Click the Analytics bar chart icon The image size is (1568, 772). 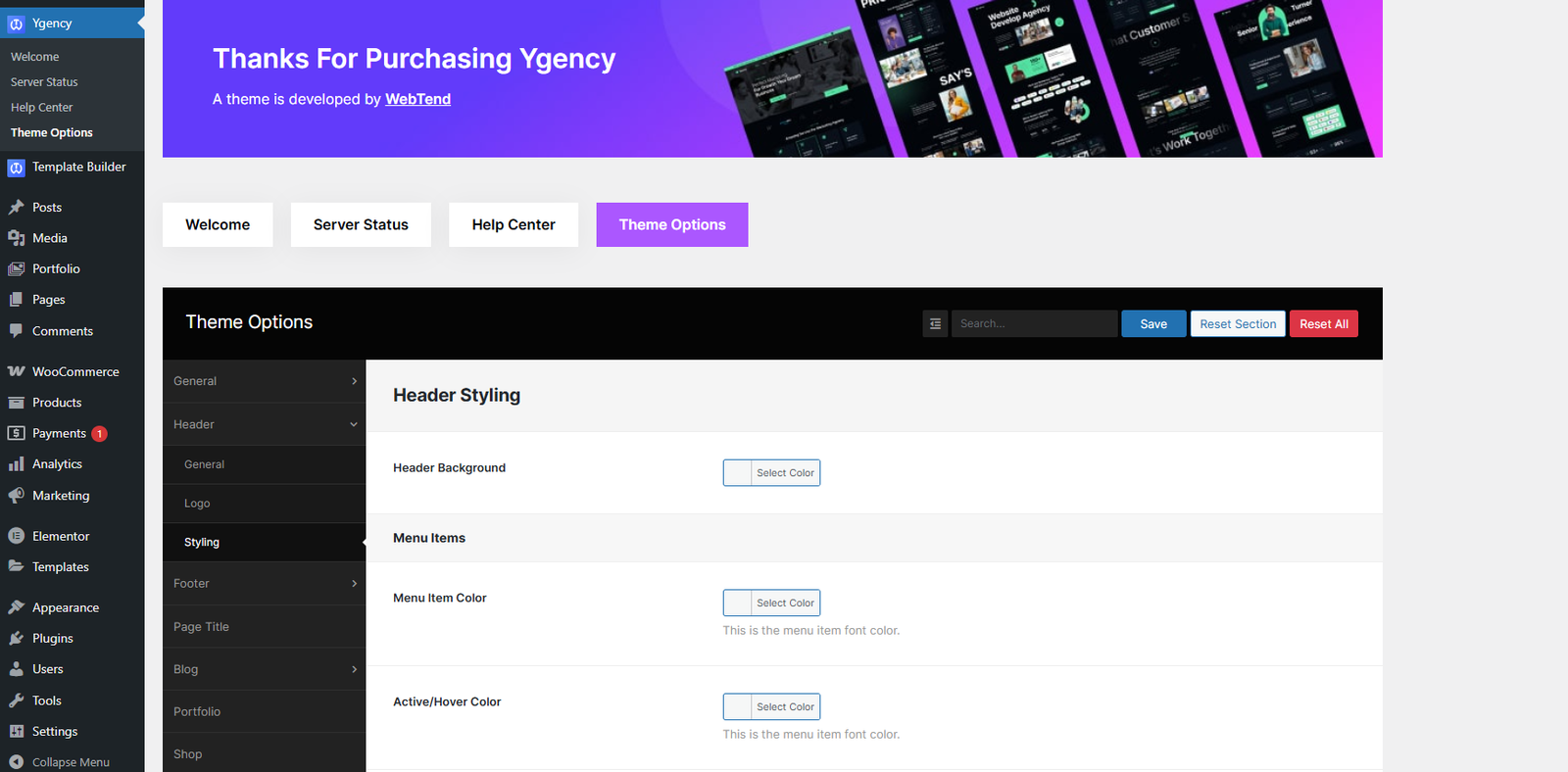(x=16, y=464)
